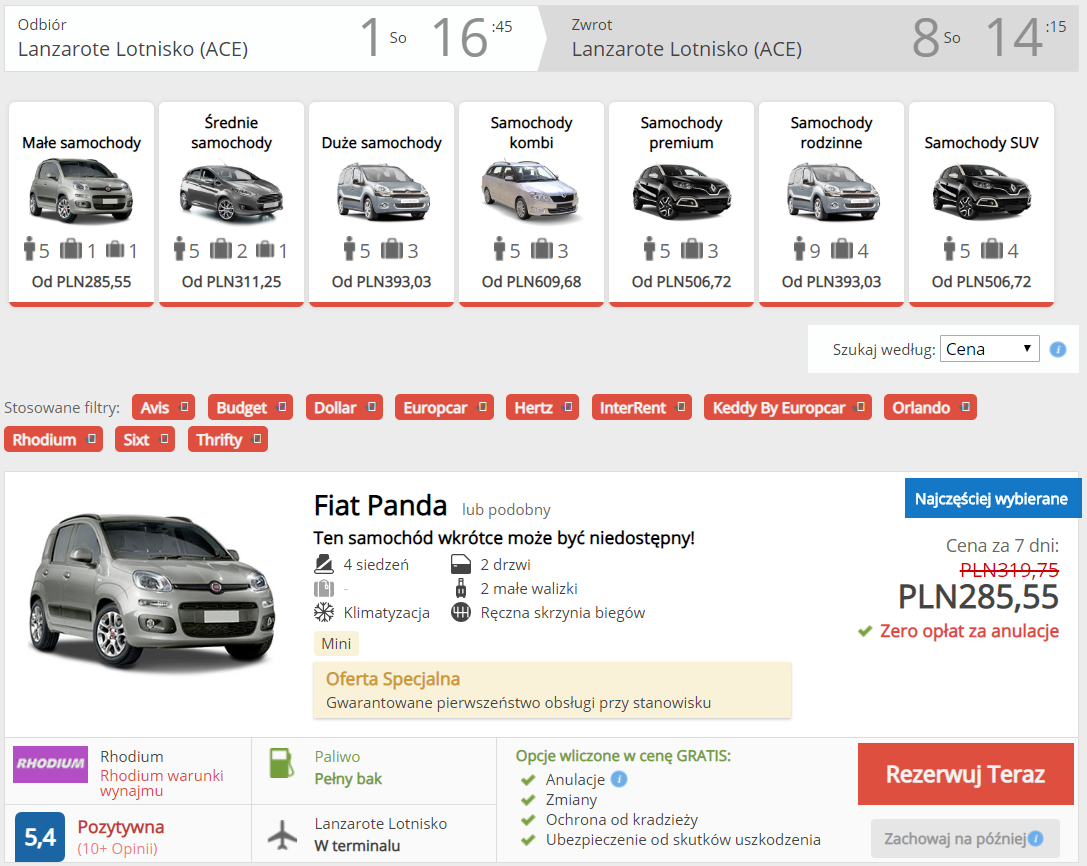Click the Rezerwuj Teraz button
The image size is (1087, 866).
coord(966,774)
